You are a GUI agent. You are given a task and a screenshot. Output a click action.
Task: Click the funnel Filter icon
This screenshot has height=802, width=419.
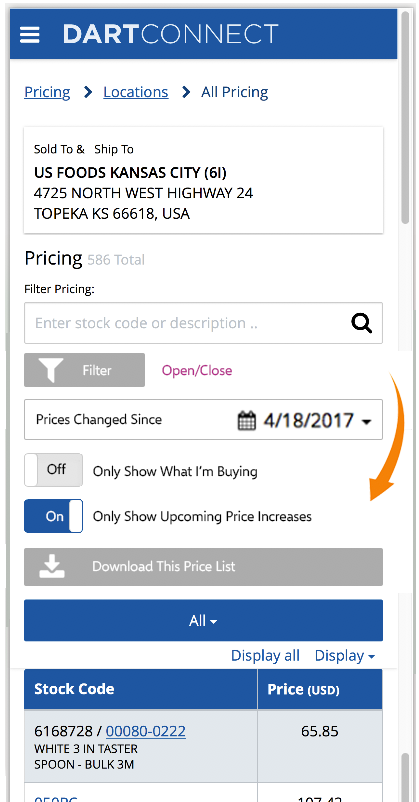(x=51, y=370)
